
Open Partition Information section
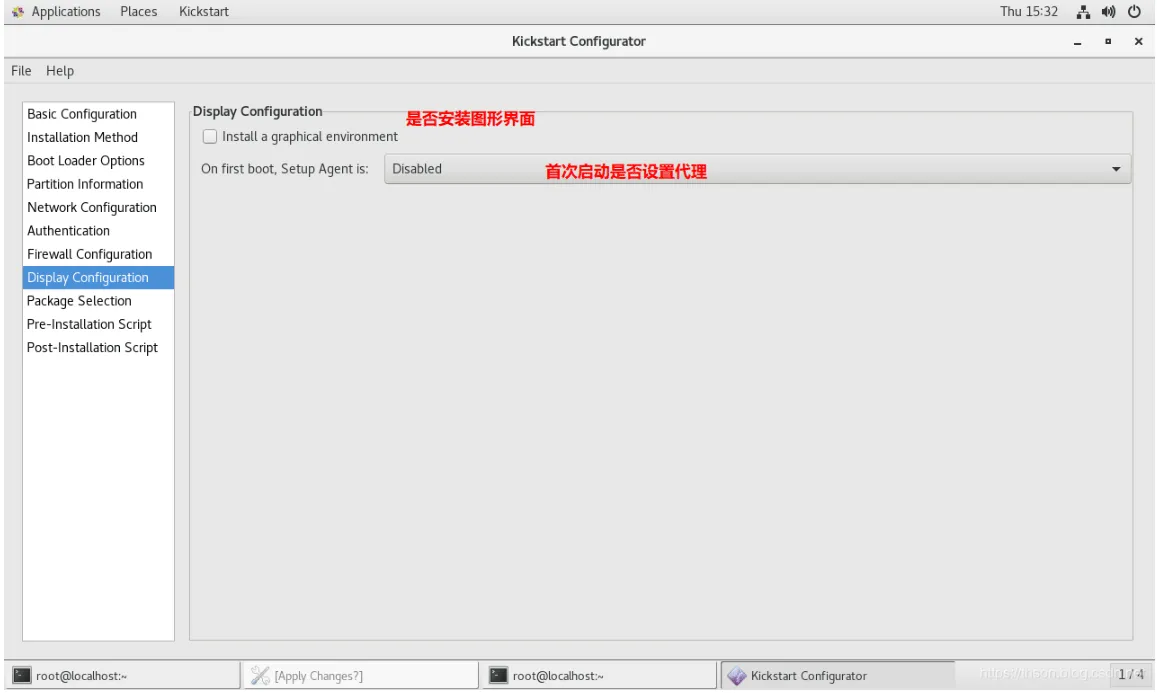[98, 184]
